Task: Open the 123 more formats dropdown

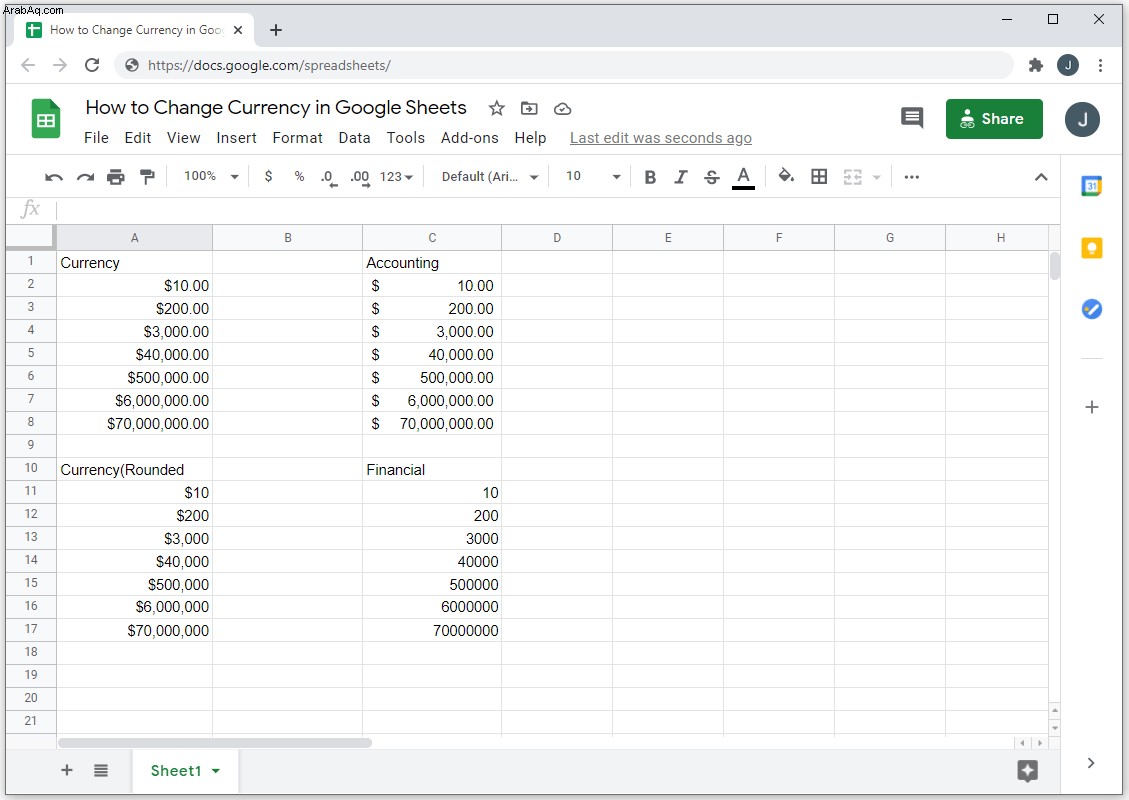Action: coord(396,176)
